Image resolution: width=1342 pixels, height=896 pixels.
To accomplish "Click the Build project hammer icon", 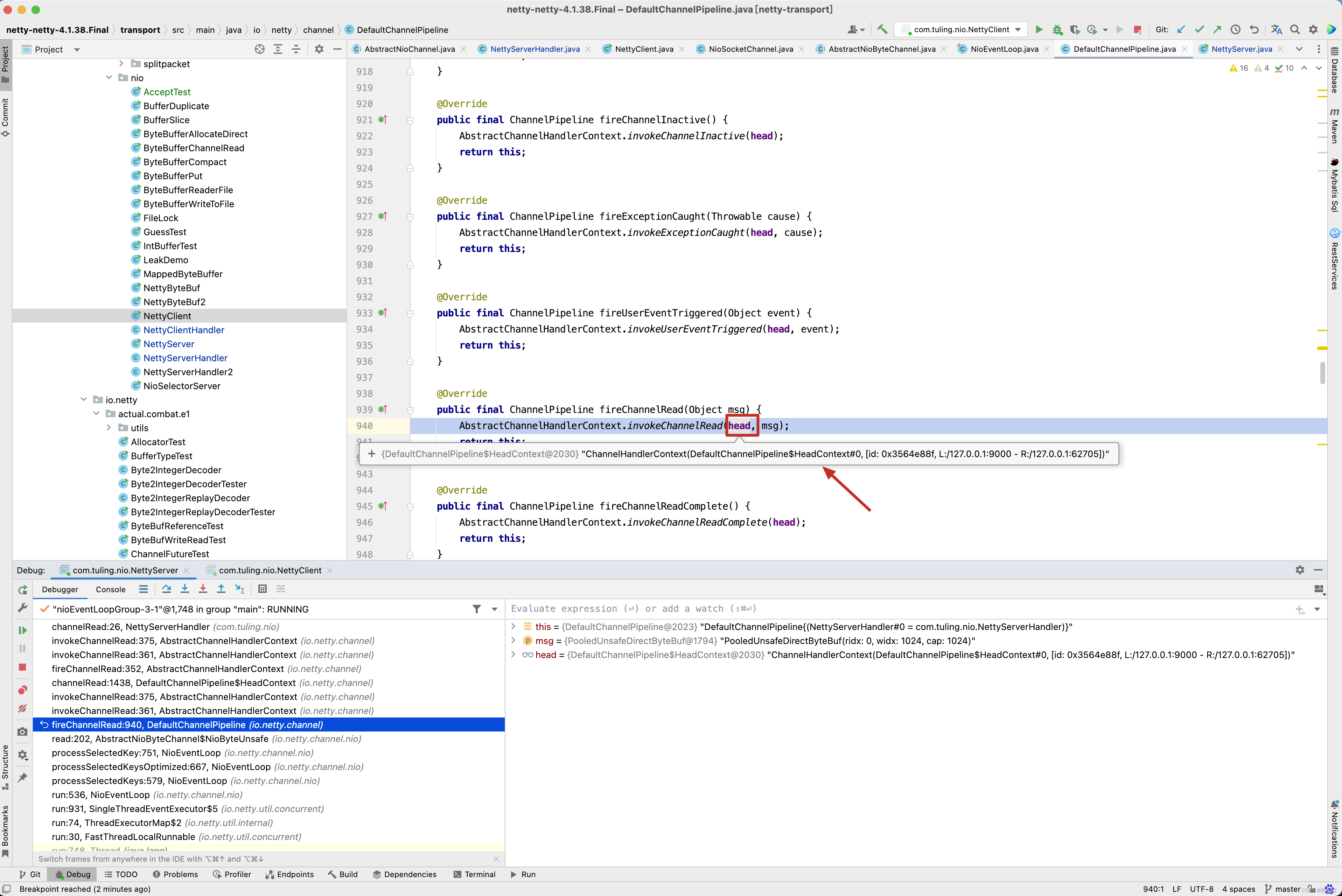I will tap(883, 30).
